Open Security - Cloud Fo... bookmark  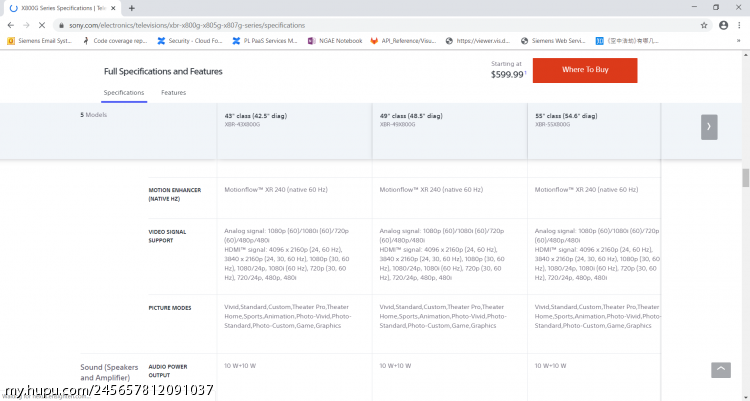pyautogui.click(x=190, y=41)
